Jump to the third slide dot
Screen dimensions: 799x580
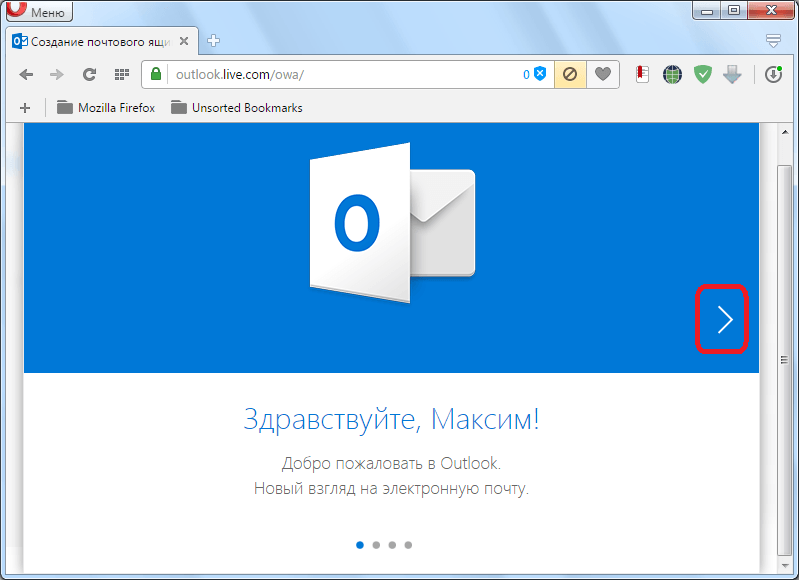coord(392,545)
